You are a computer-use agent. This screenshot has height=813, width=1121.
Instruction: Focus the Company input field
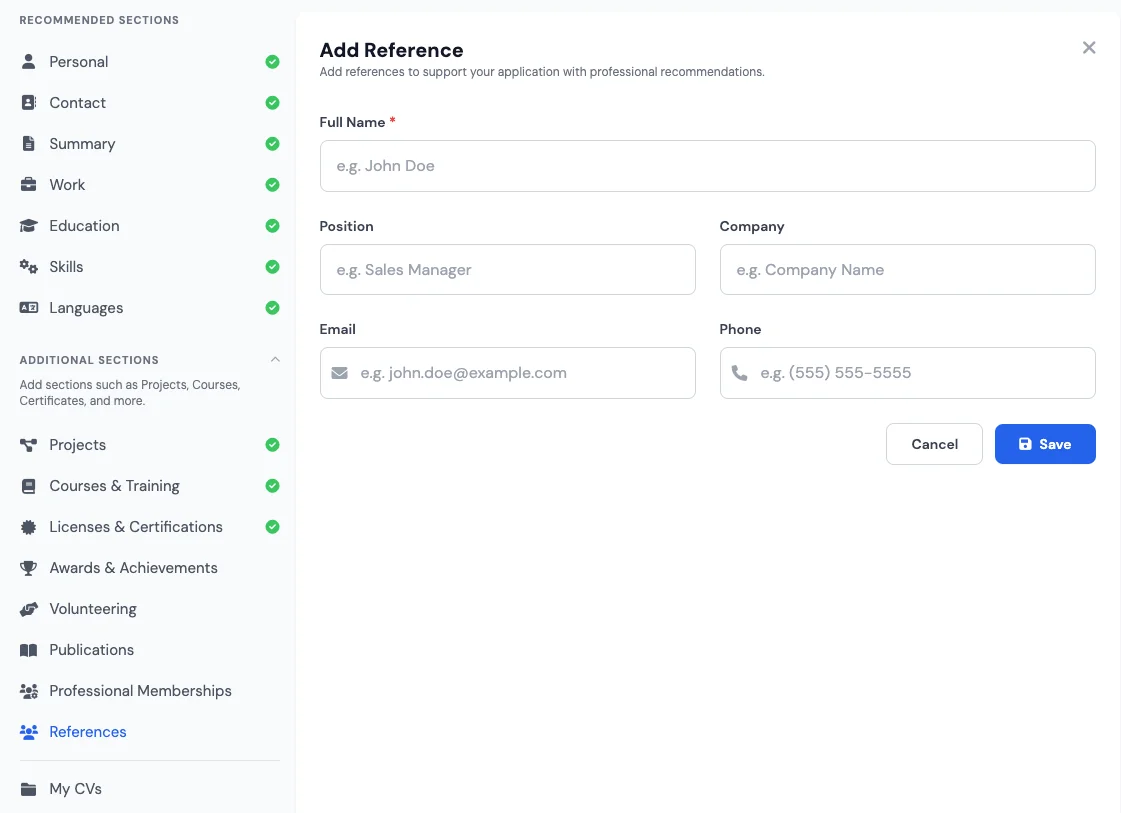pyautogui.click(x=907, y=270)
